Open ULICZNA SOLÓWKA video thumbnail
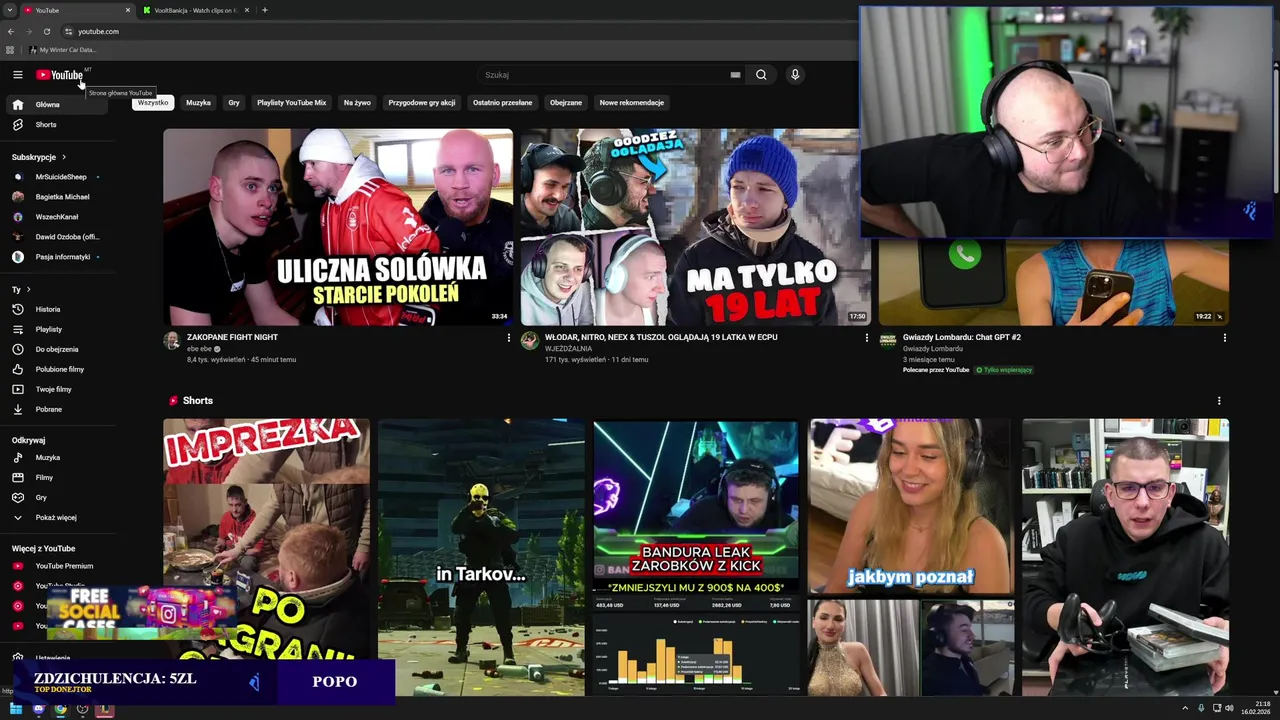This screenshot has width=1280, height=720. (x=338, y=227)
